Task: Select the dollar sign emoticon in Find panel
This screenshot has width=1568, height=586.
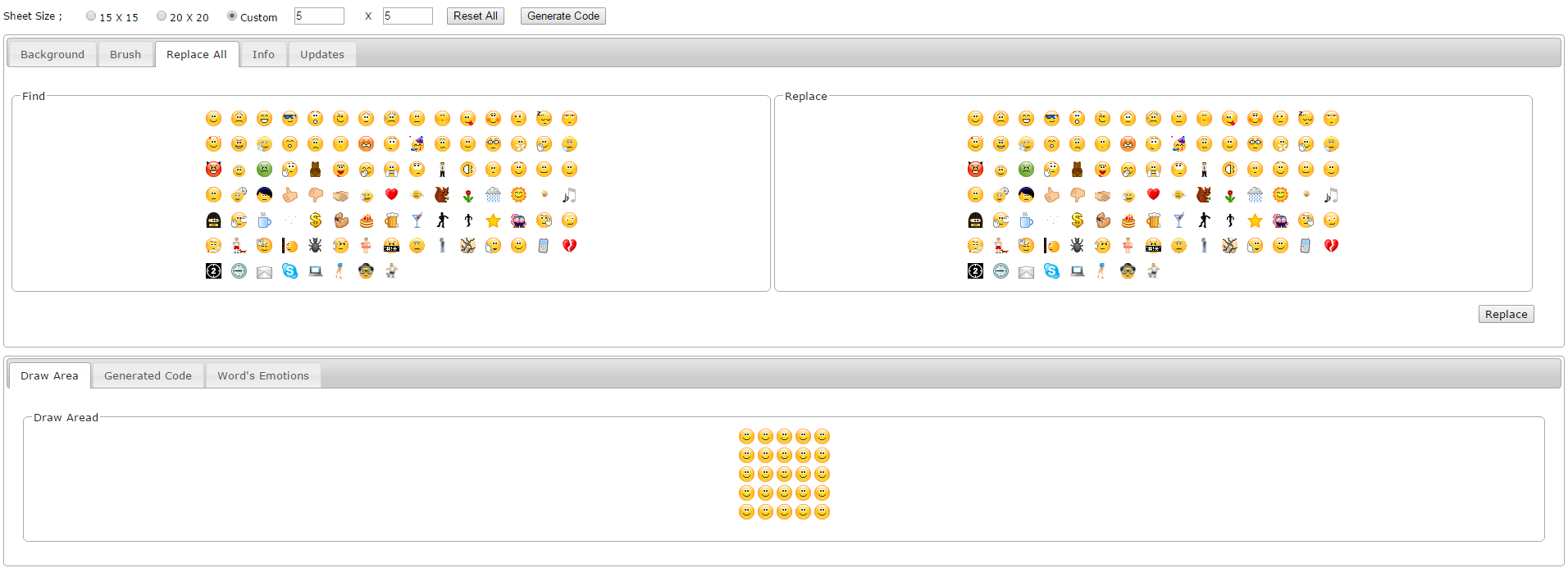Action: (315, 220)
